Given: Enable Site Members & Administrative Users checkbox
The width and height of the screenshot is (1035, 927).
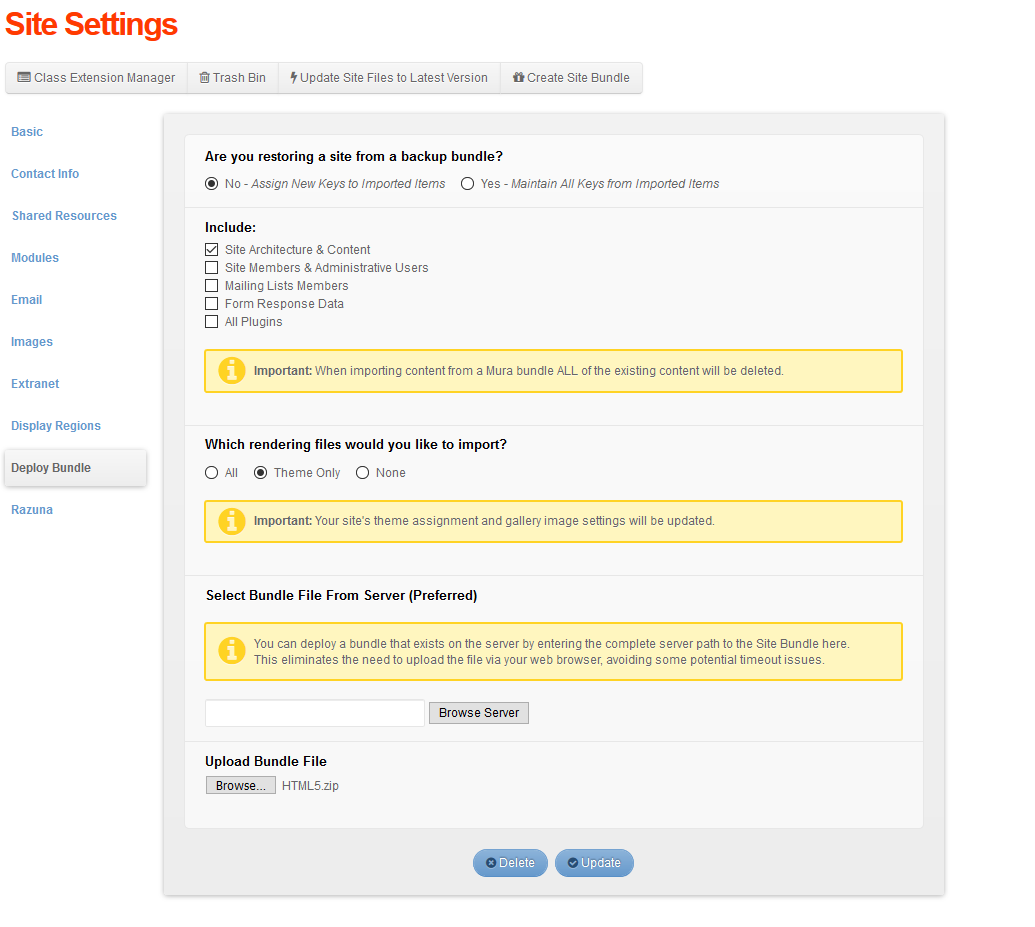Looking at the screenshot, I should click(x=211, y=267).
